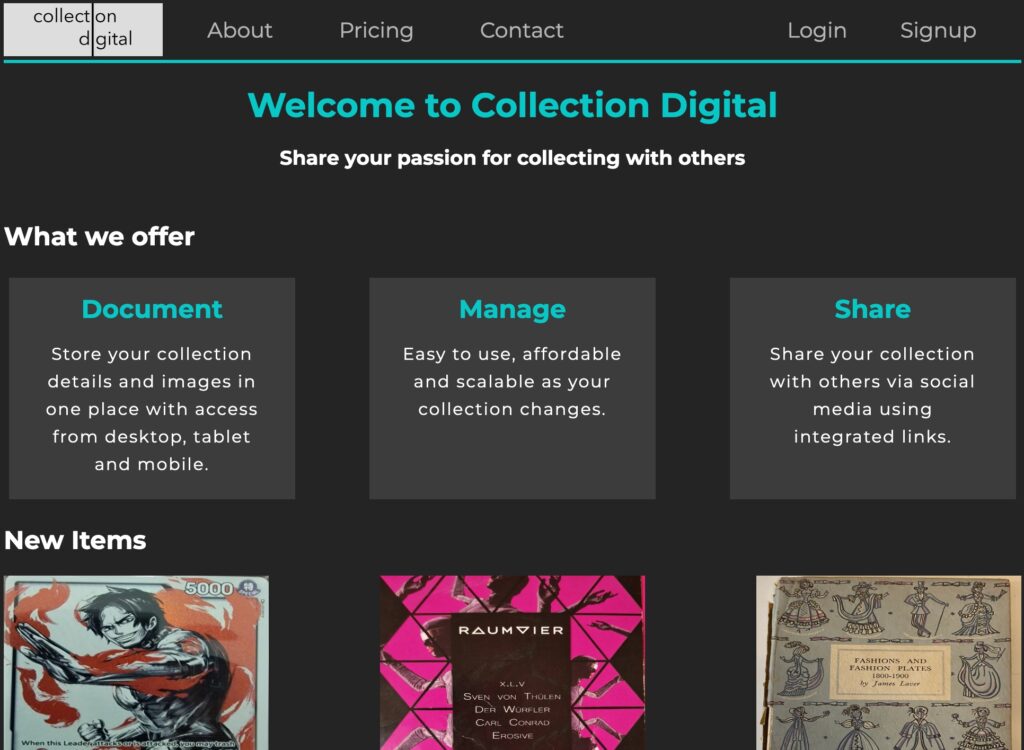This screenshot has height=750, width=1024.
Task: Open the Fashions and Fashion Plates book thumbnail
Action: pos(889,662)
